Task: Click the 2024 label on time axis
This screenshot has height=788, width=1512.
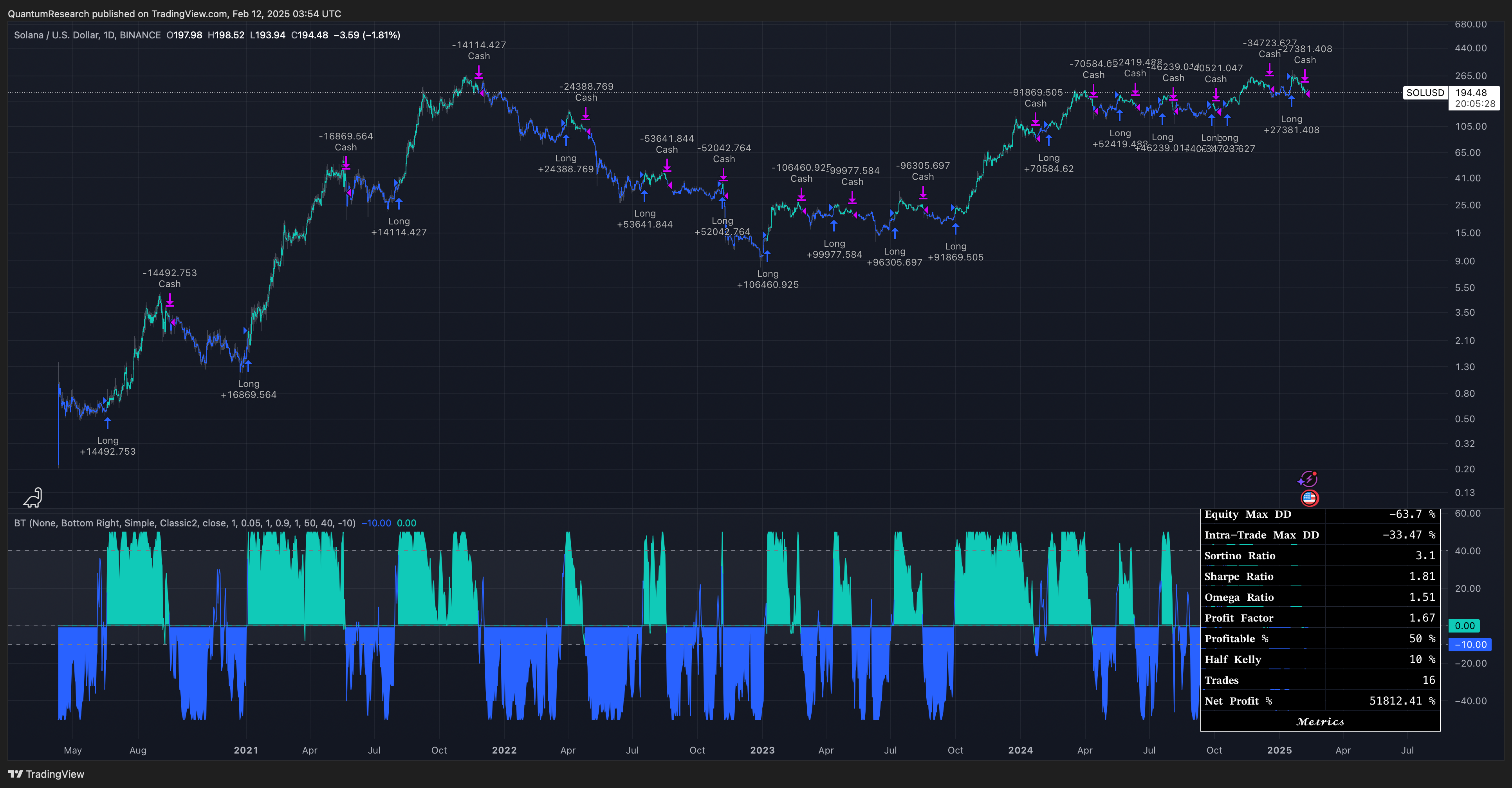Action: coord(1021,750)
